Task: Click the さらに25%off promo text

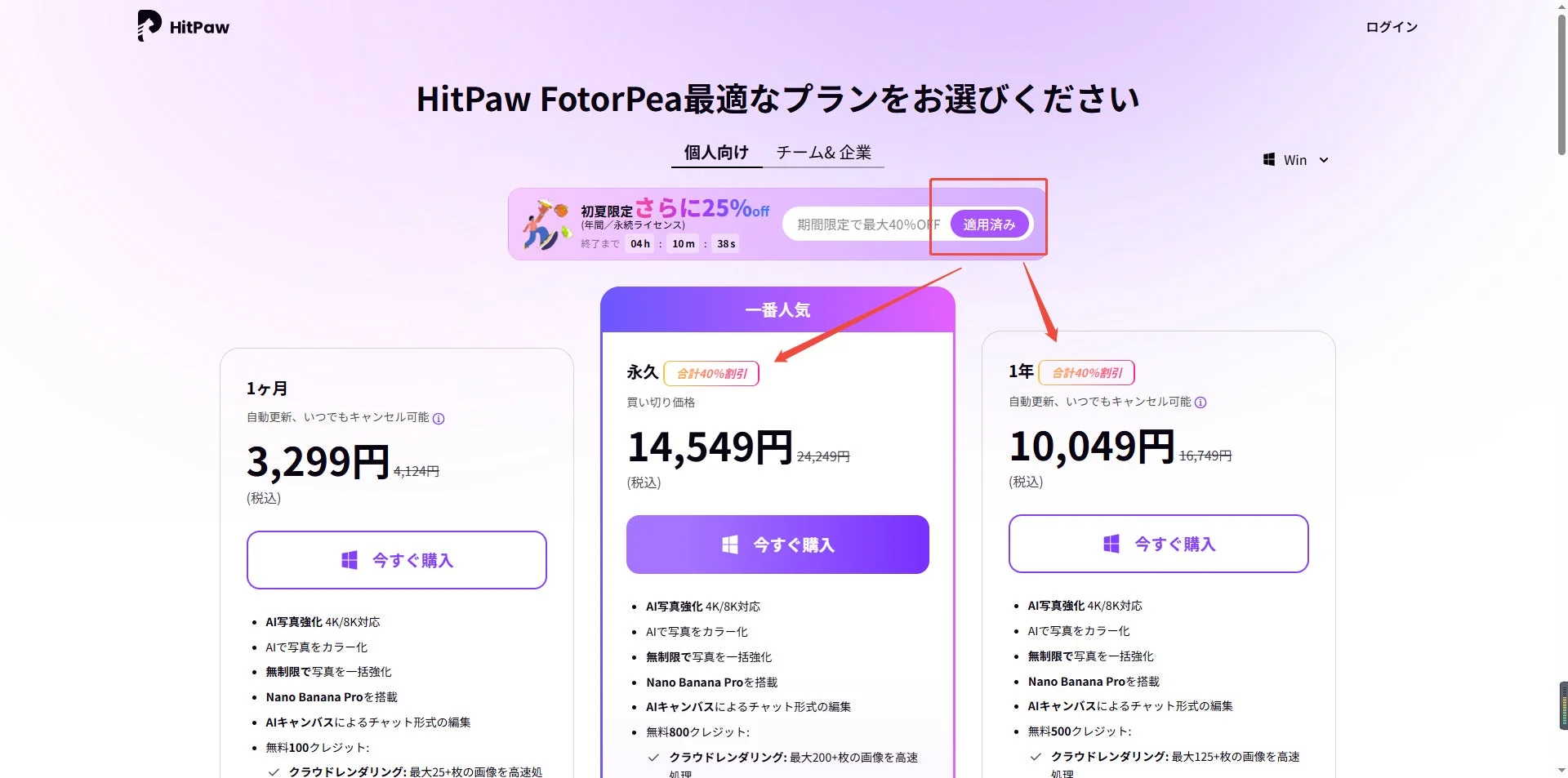Action: pos(702,208)
